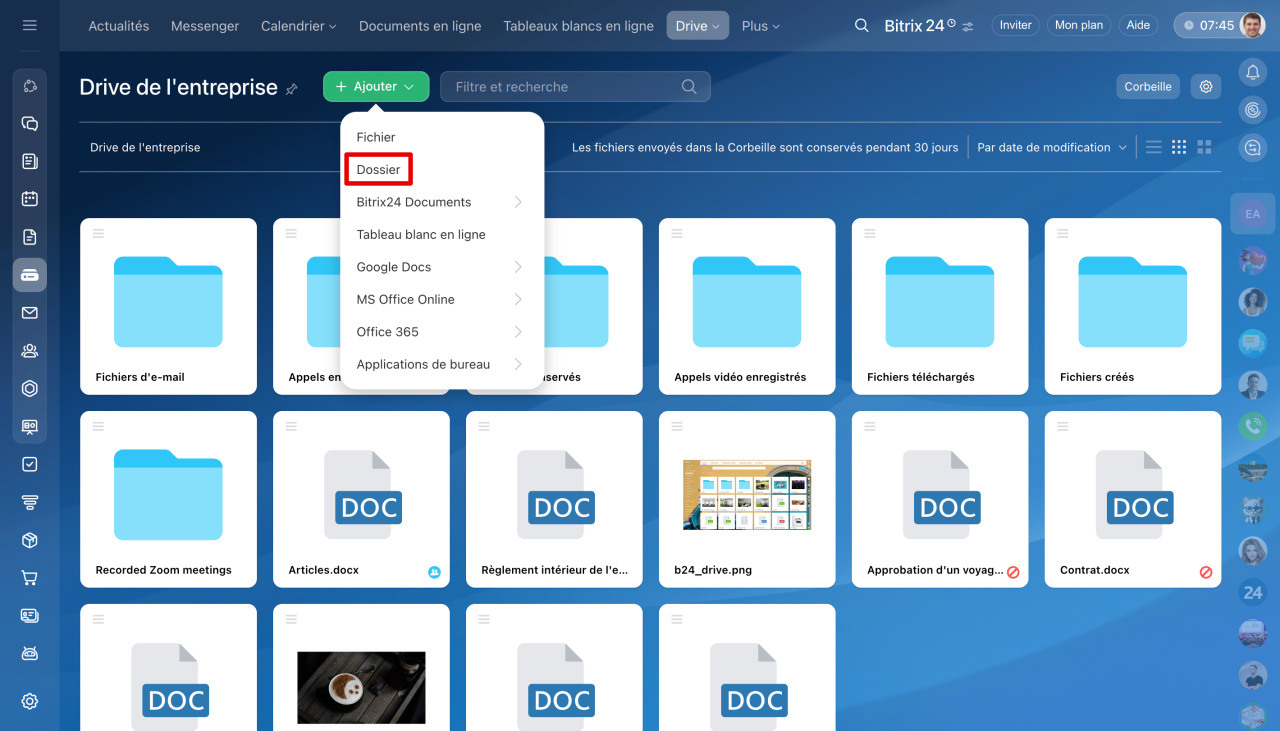Screen dimensions: 1280x731
Task: Click the search magnifier in top bar
Action: tap(861, 26)
